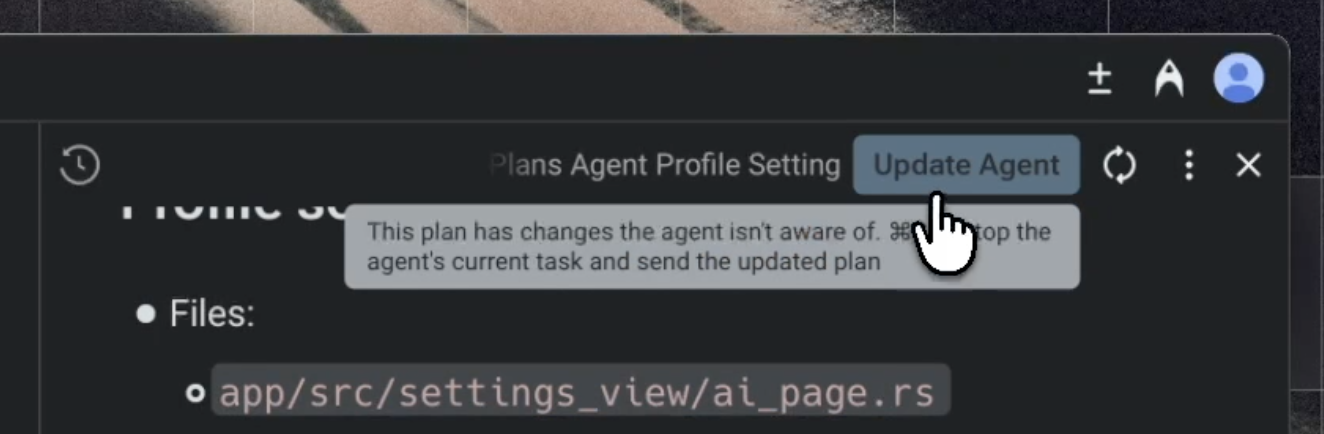Click the filled bullet before Files:
This screenshot has height=434, width=1324.
(x=146, y=315)
